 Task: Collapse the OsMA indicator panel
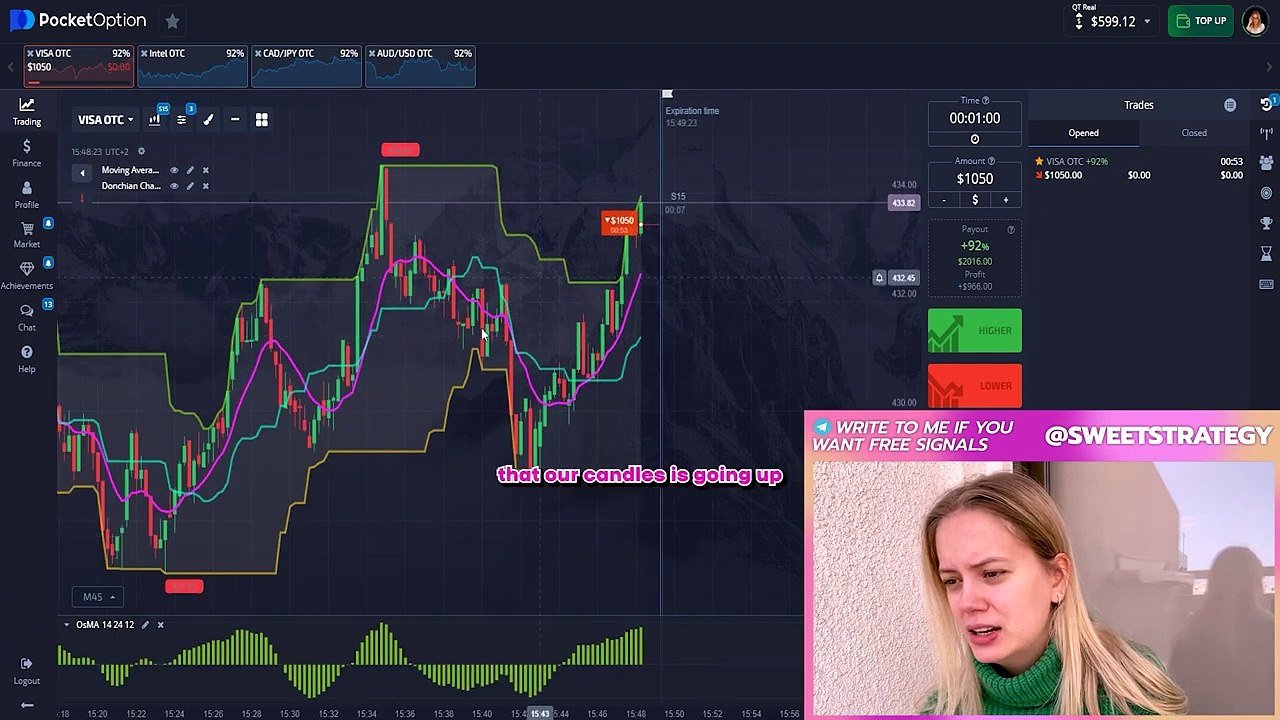67,625
